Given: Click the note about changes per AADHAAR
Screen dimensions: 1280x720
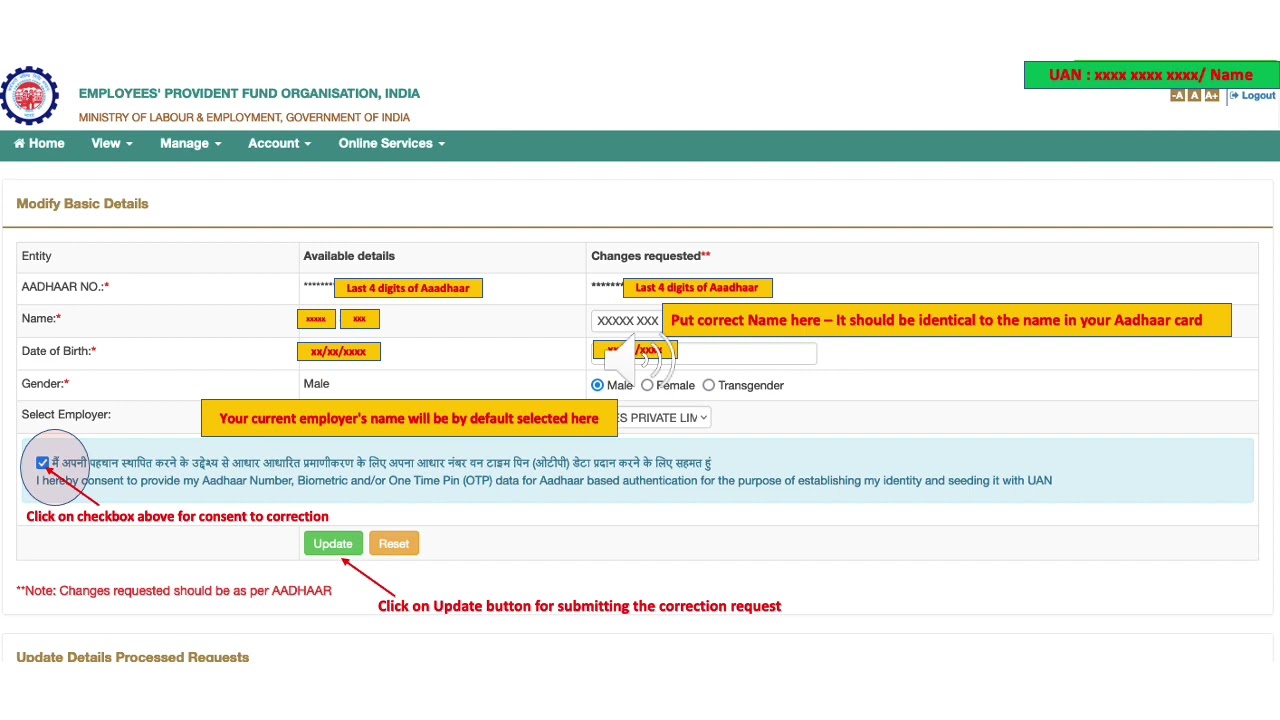Looking at the screenshot, I should pyautogui.click(x=174, y=591).
